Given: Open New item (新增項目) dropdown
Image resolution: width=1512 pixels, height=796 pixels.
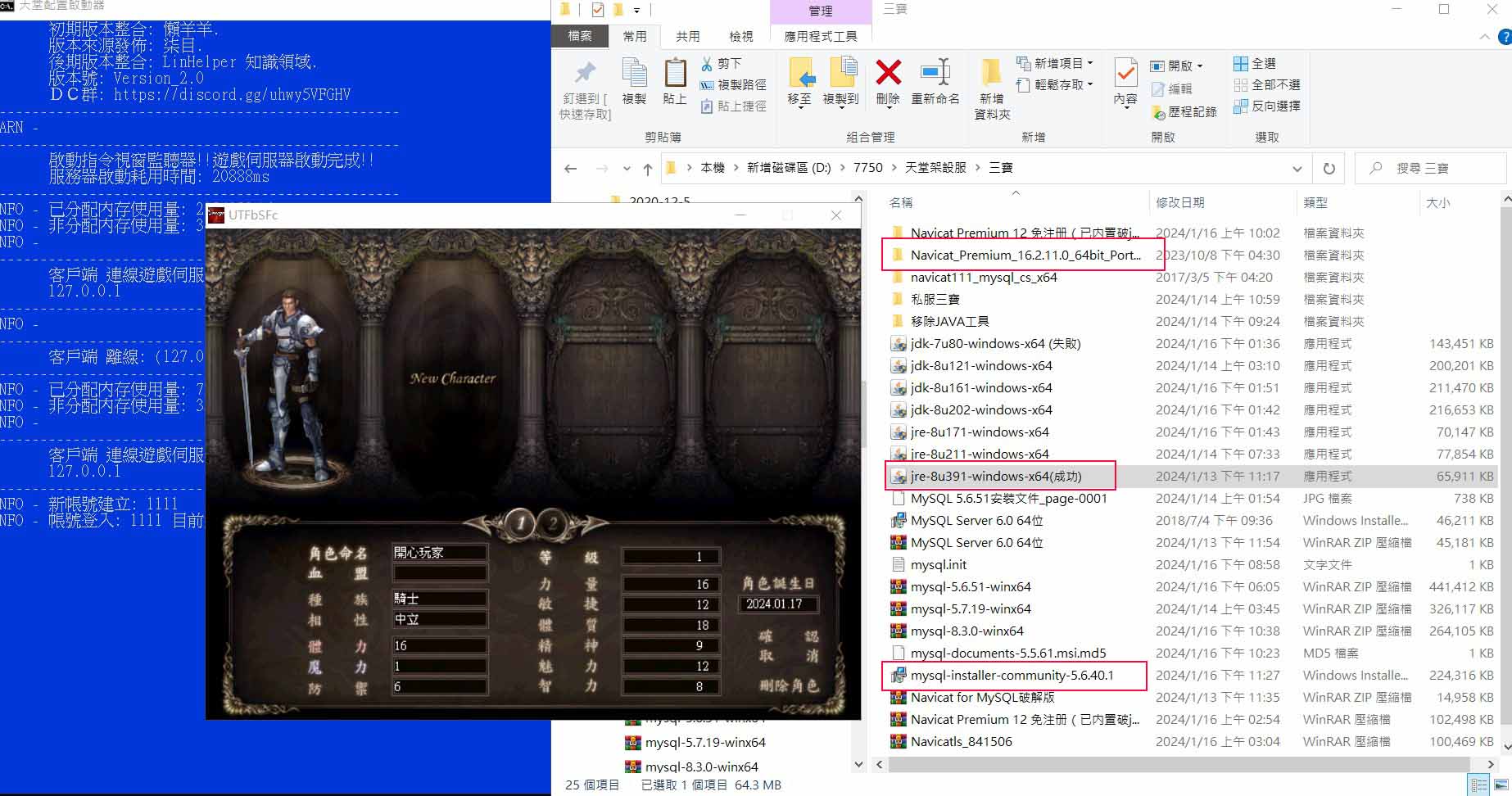Looking at the screenshot, I should [1055, 63].
